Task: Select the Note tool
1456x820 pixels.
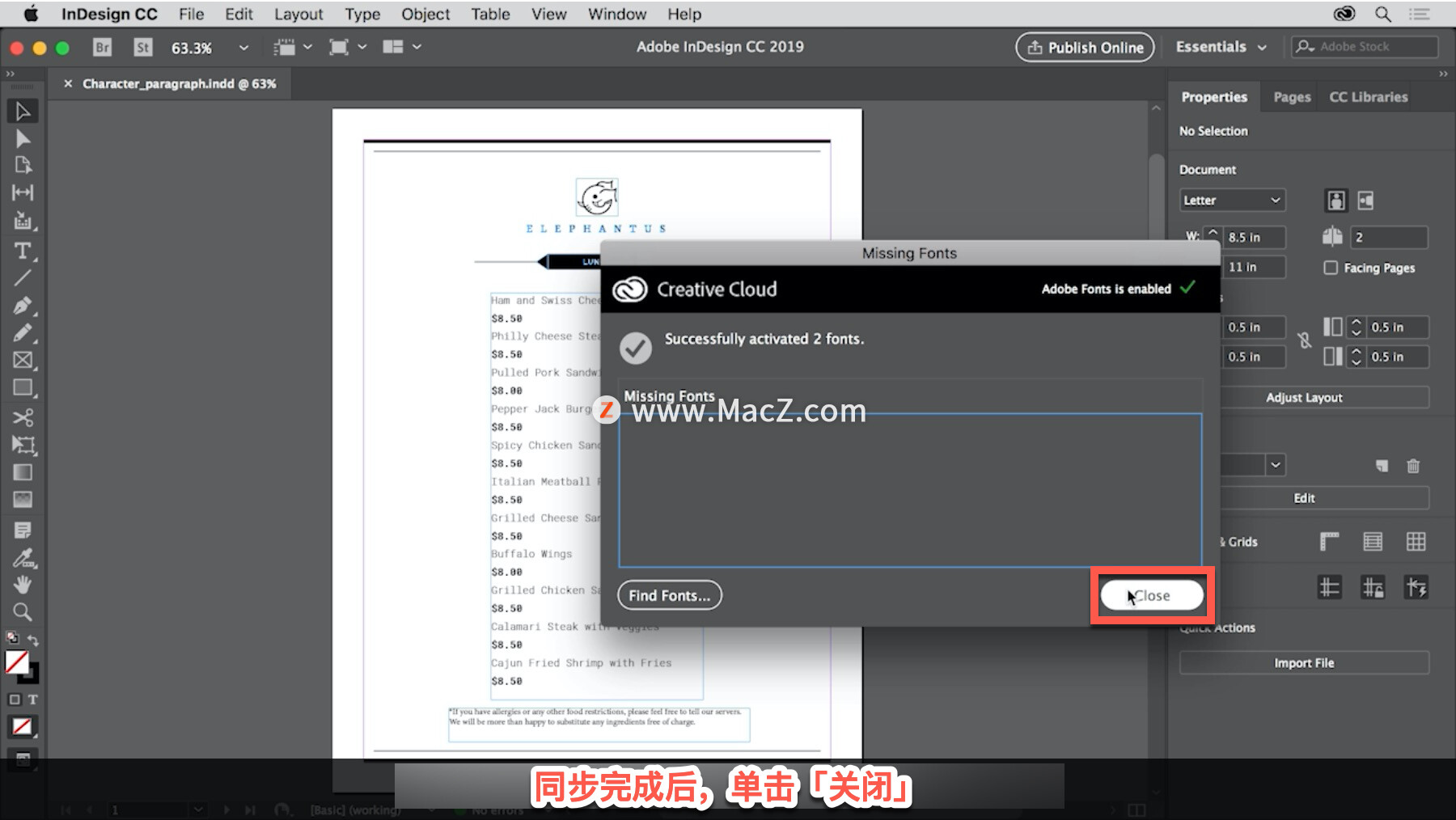Action: point(23,530)
